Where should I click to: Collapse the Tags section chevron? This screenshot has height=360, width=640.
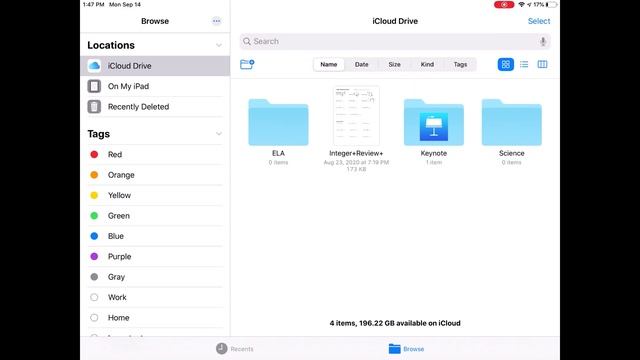tap(219, 134)
